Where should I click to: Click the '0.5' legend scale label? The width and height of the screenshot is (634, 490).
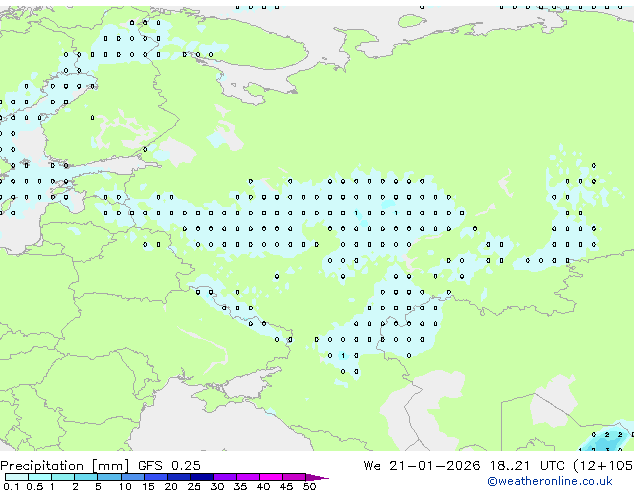35,486
